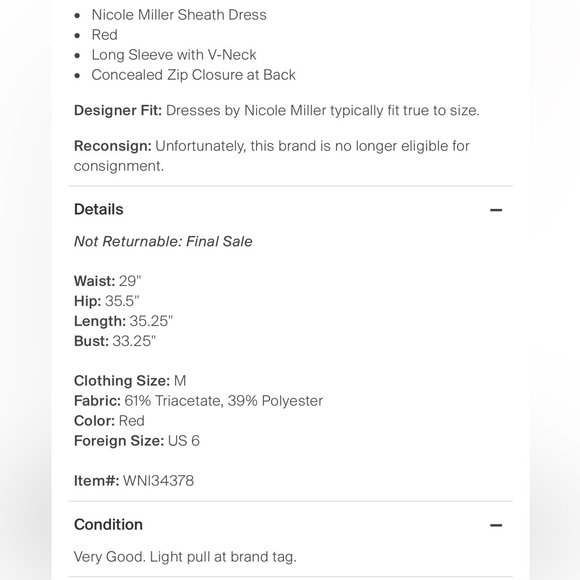The height and width of the screenshot is (580, 580).
Task: Click the Foreign Size US 6 line
Action: point(137,441)
